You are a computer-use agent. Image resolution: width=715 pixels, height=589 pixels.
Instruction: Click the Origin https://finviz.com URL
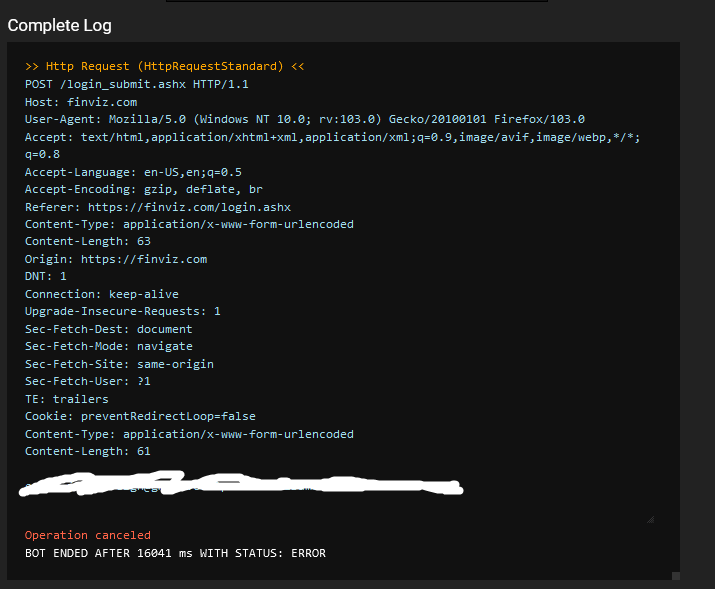pos(144,259)
